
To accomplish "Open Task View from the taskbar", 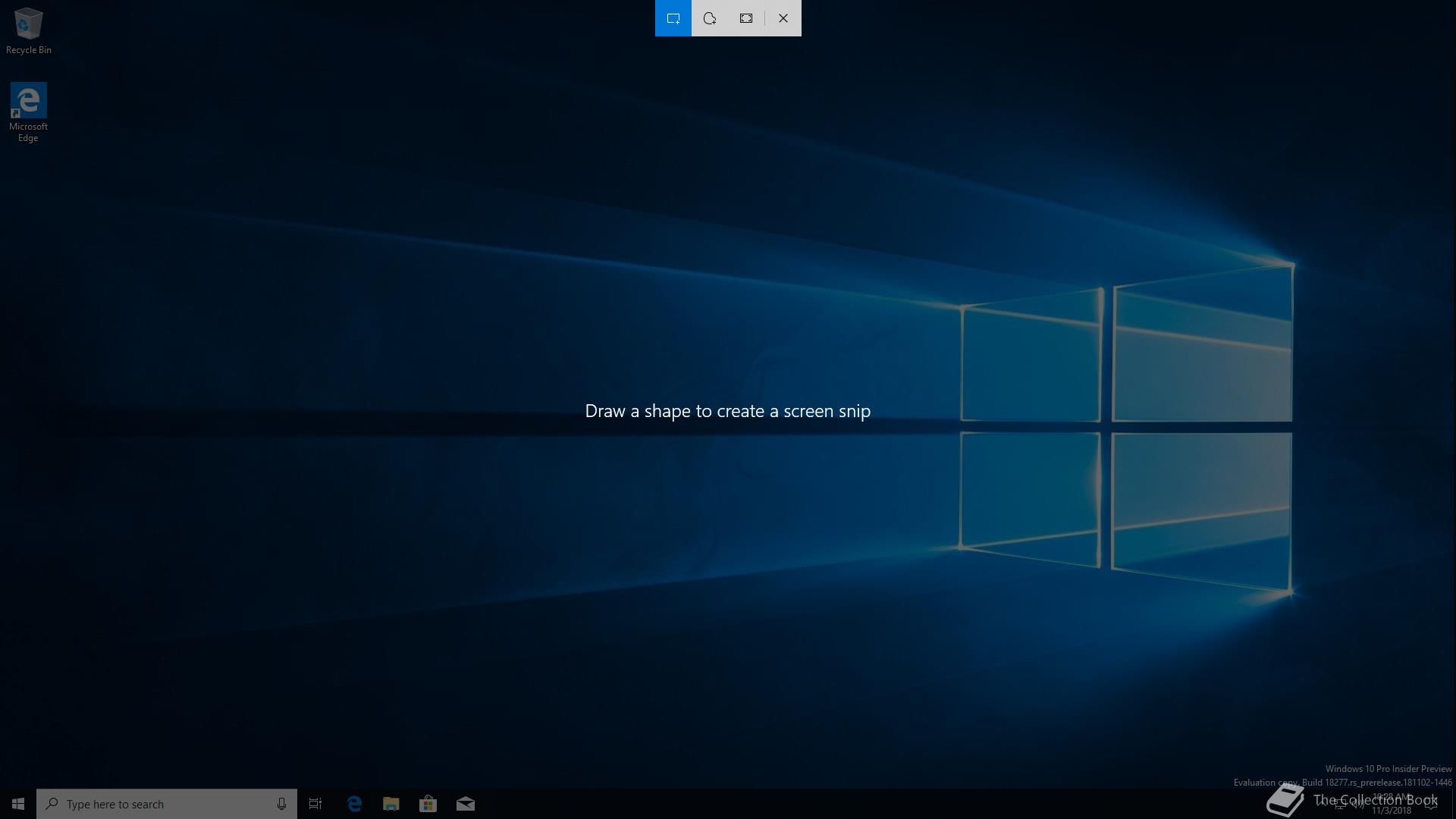I will click(x=315, y=804).
